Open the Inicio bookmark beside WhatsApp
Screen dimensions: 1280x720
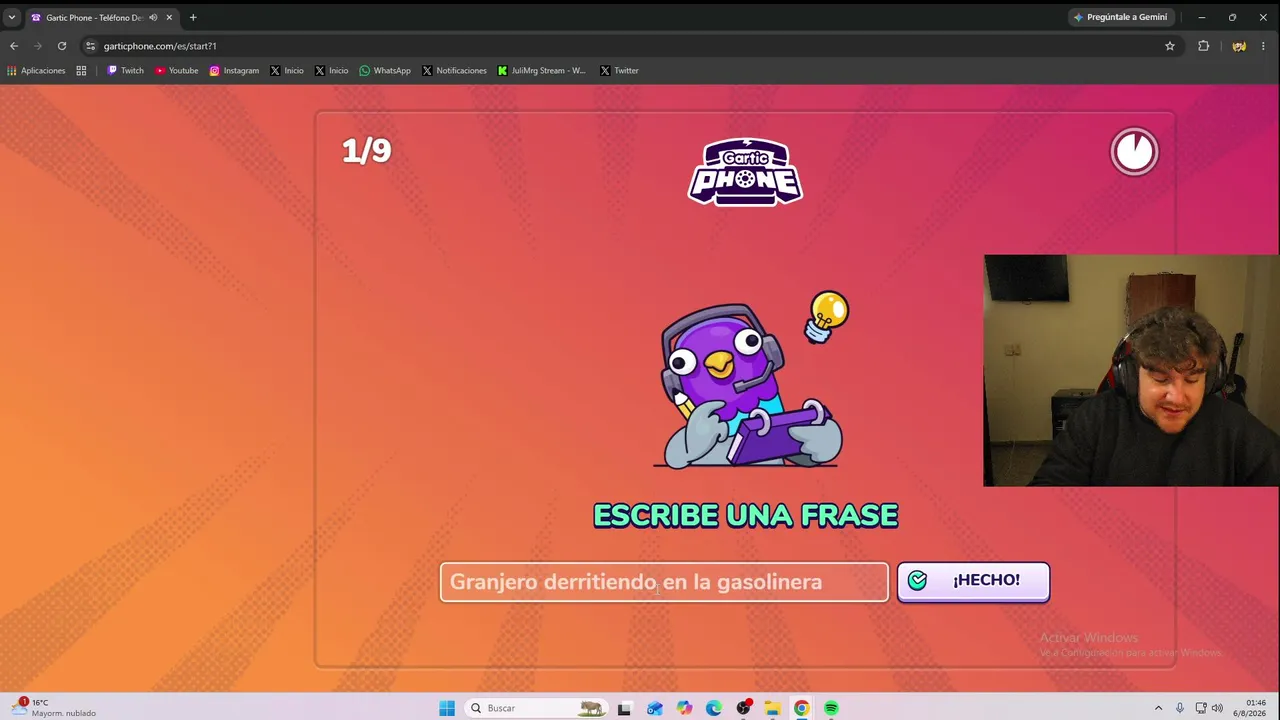(x=331, y=71)
